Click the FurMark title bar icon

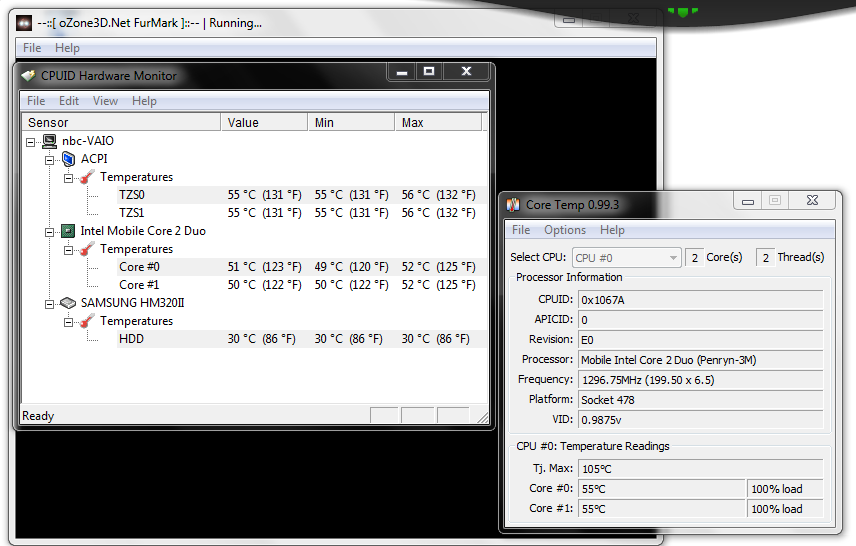coord(24,23)
